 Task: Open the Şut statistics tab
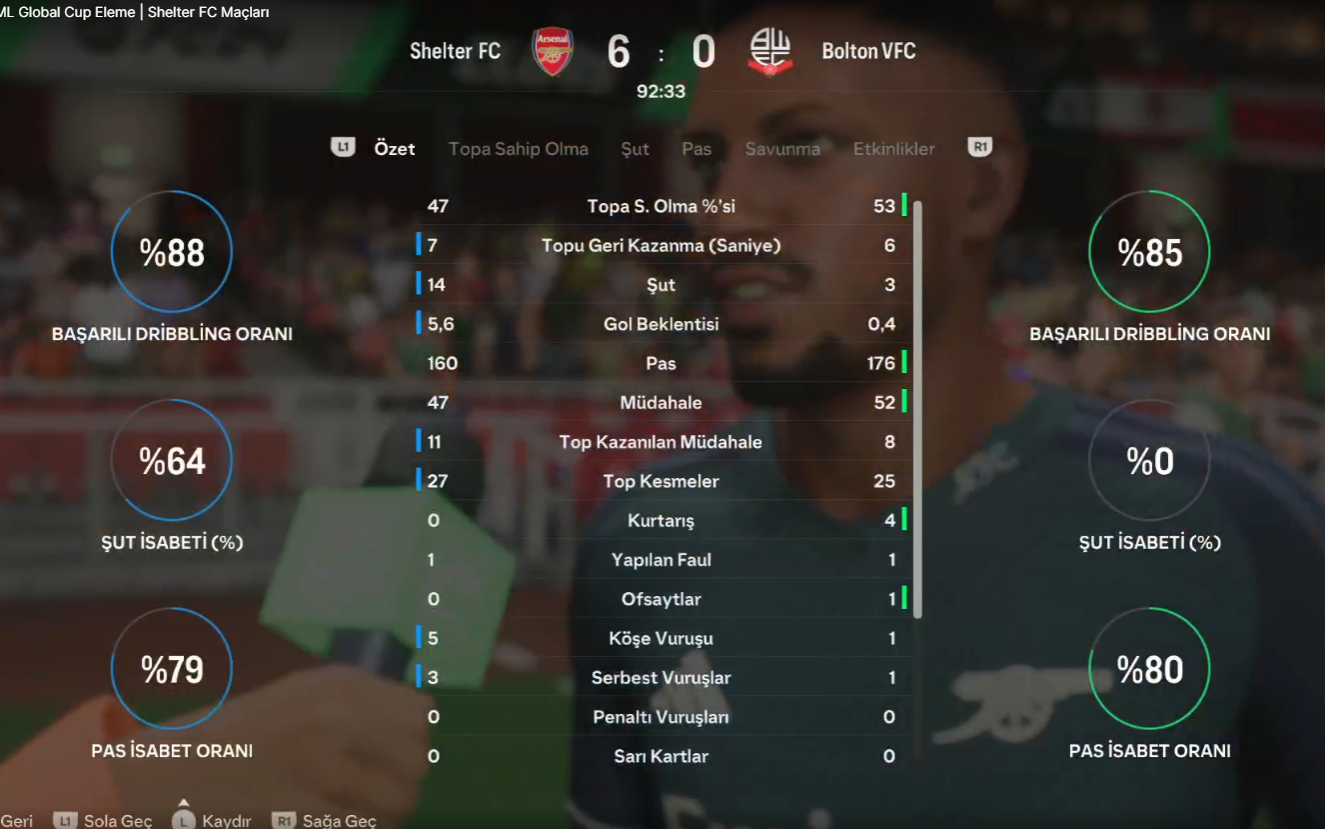coord(635,149)
